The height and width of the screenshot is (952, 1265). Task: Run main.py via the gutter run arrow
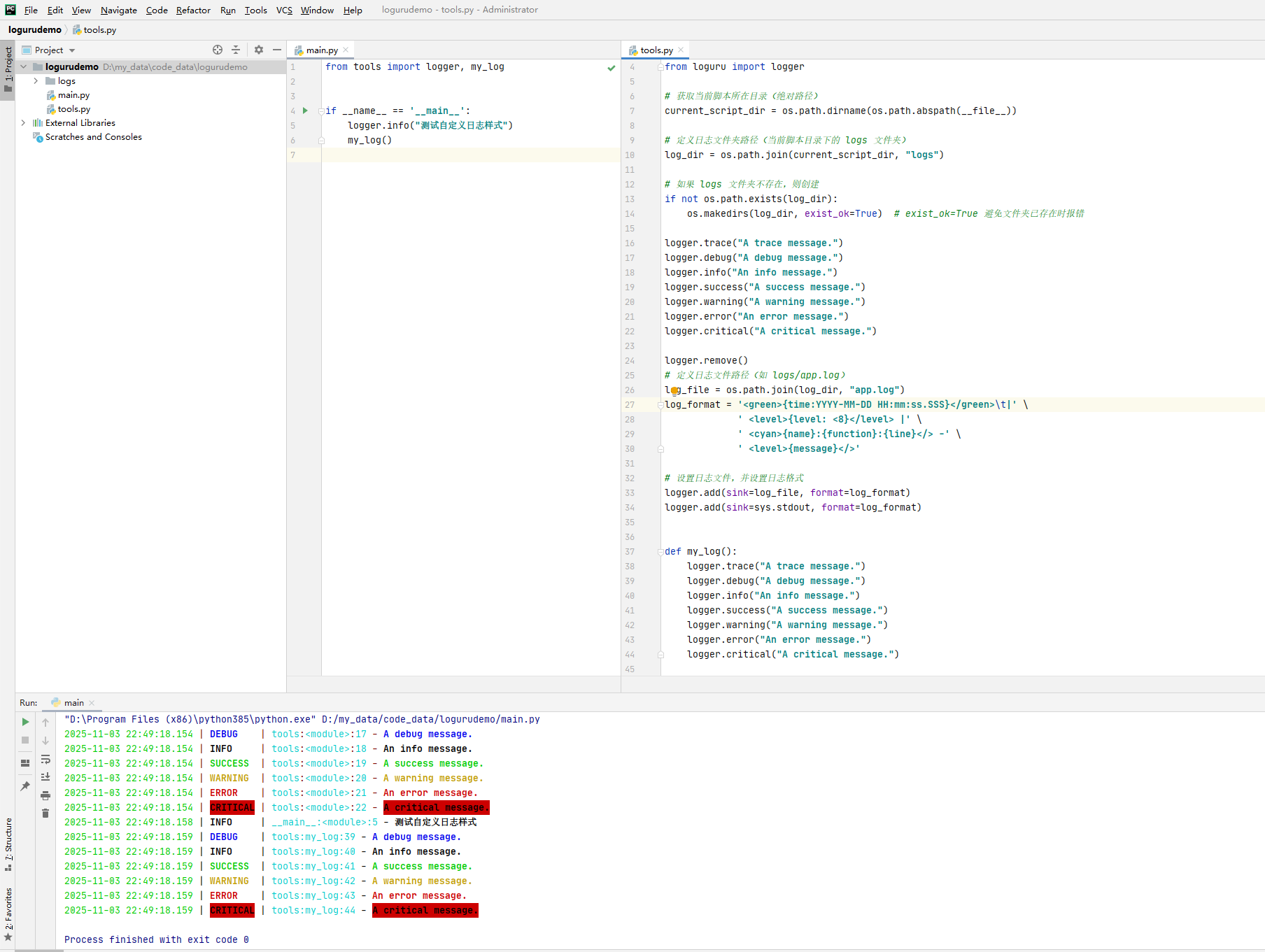tap(304, 110)
